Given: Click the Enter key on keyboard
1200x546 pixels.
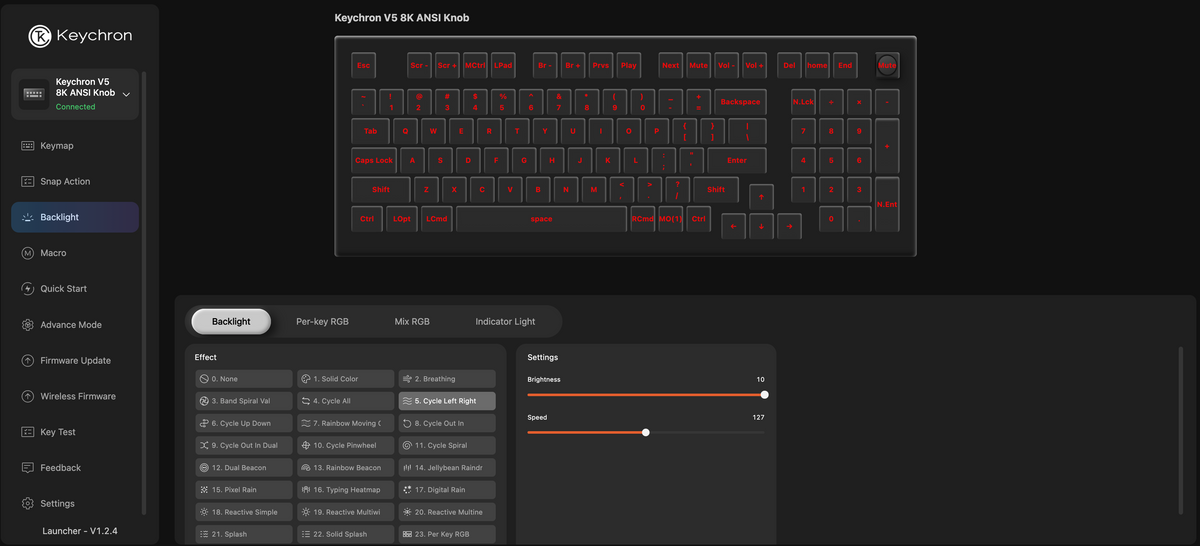Looking at the screenshot, I should click(x=736, y=160).
